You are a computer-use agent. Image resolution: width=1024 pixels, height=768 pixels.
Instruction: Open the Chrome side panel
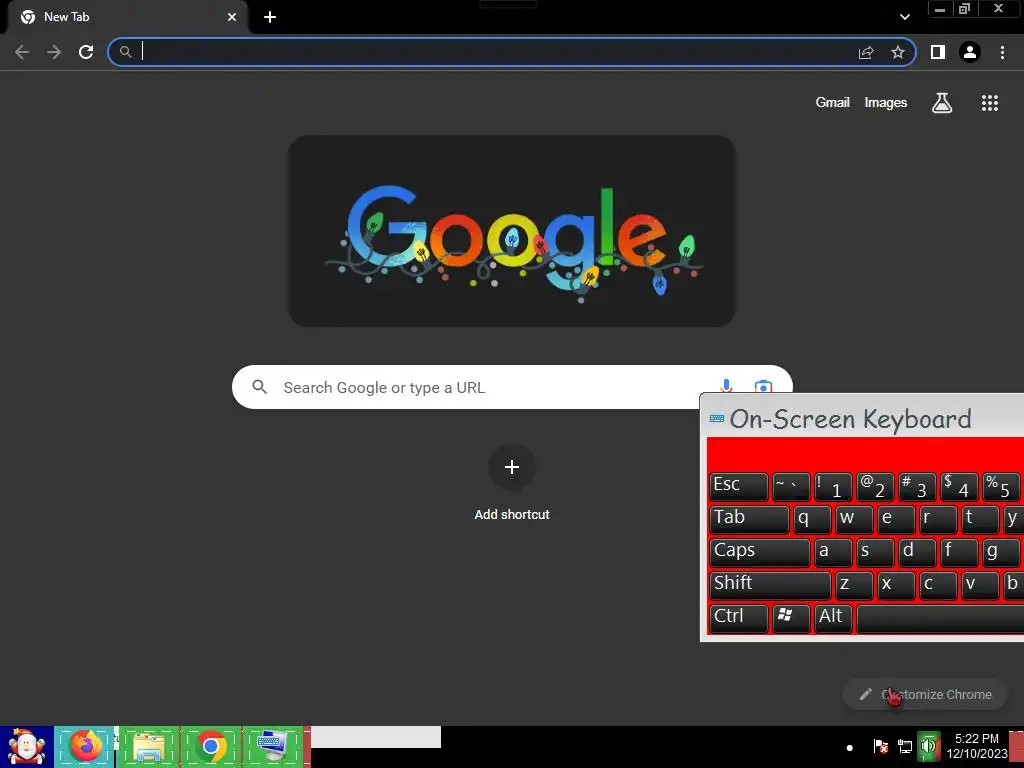tap(938, 52)
